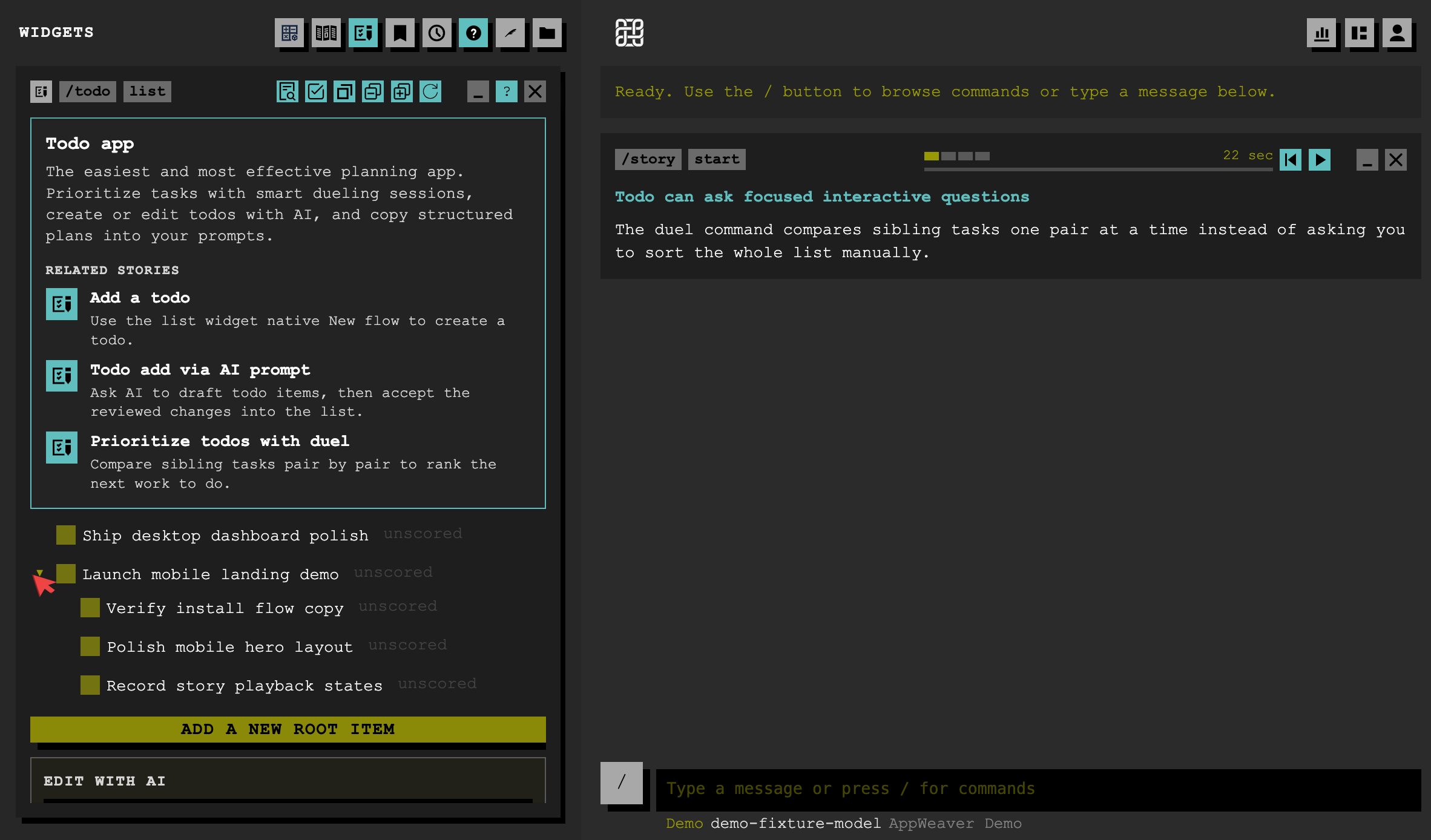Open the layout panels icon

(x=1360, y=33)
